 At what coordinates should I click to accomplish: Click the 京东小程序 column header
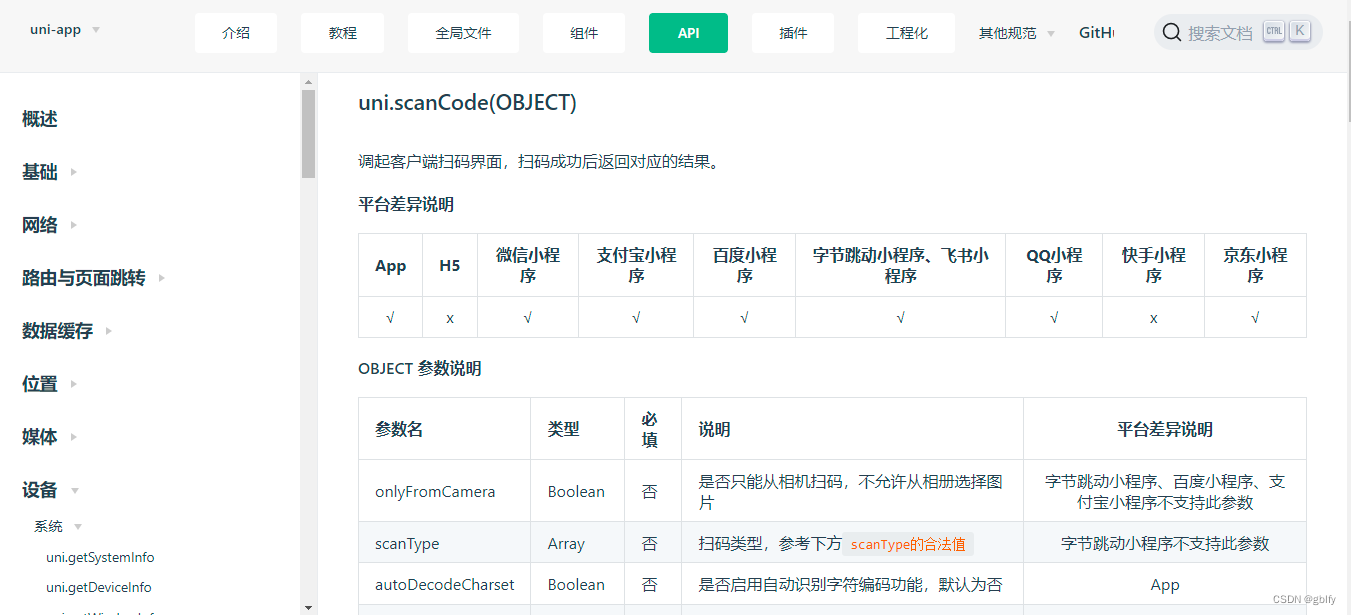tap(1255, 265)
